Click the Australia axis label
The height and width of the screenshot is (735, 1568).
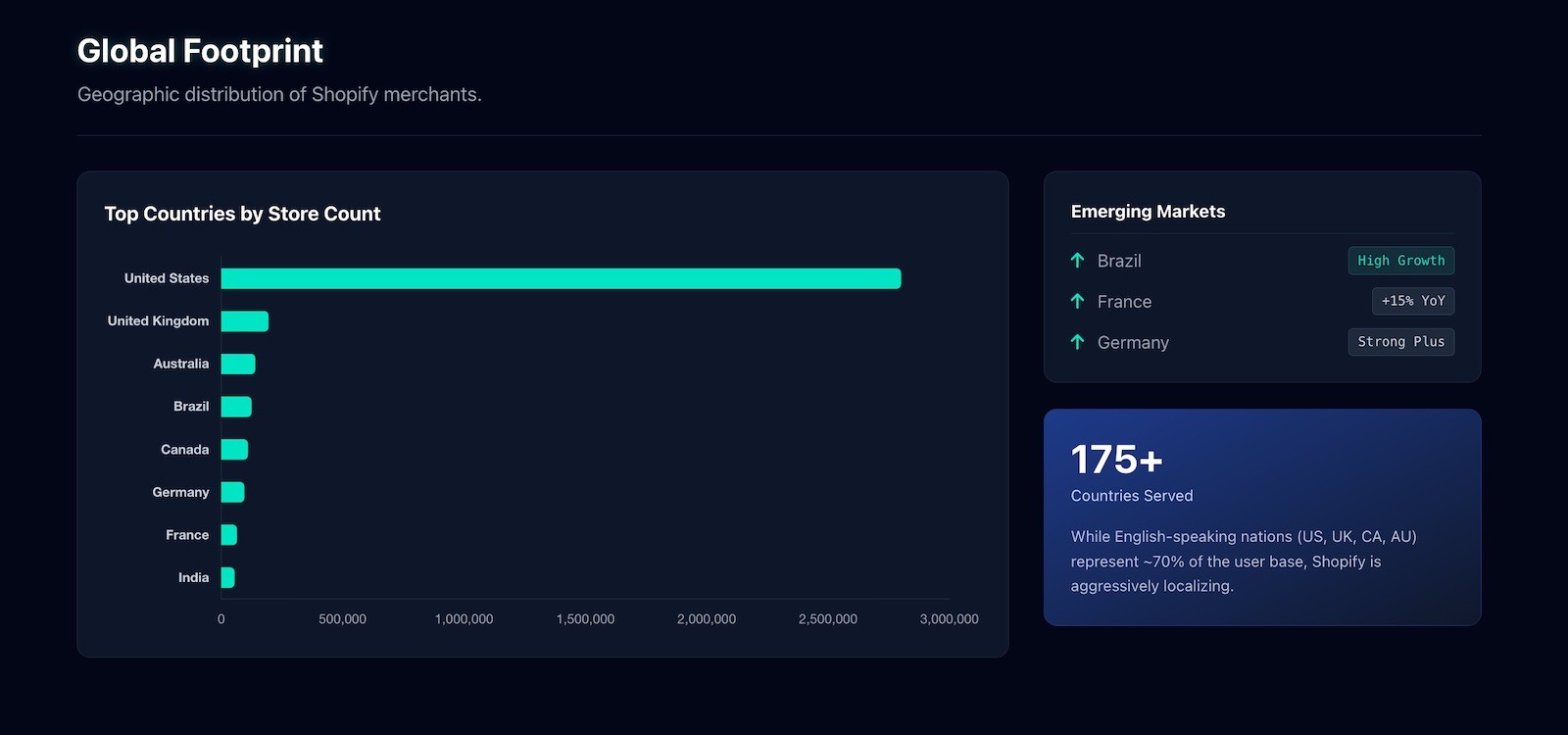click(181, 364)
